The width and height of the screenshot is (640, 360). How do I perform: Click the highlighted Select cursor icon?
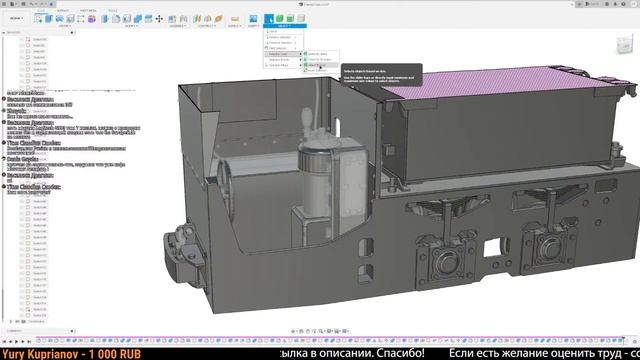pos(269,19)
